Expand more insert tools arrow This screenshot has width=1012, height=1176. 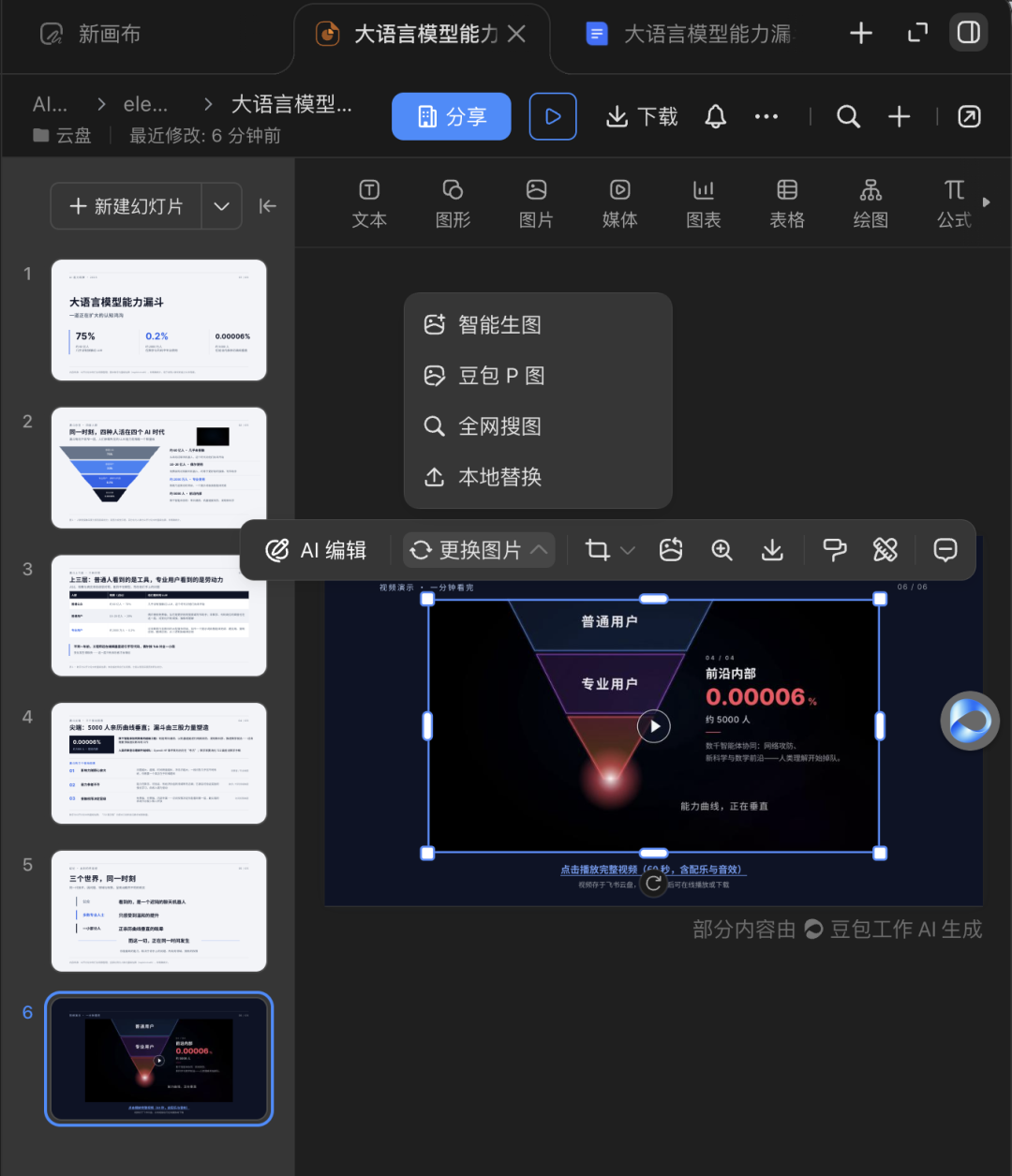pyautogui.click(x=986, y=201)
